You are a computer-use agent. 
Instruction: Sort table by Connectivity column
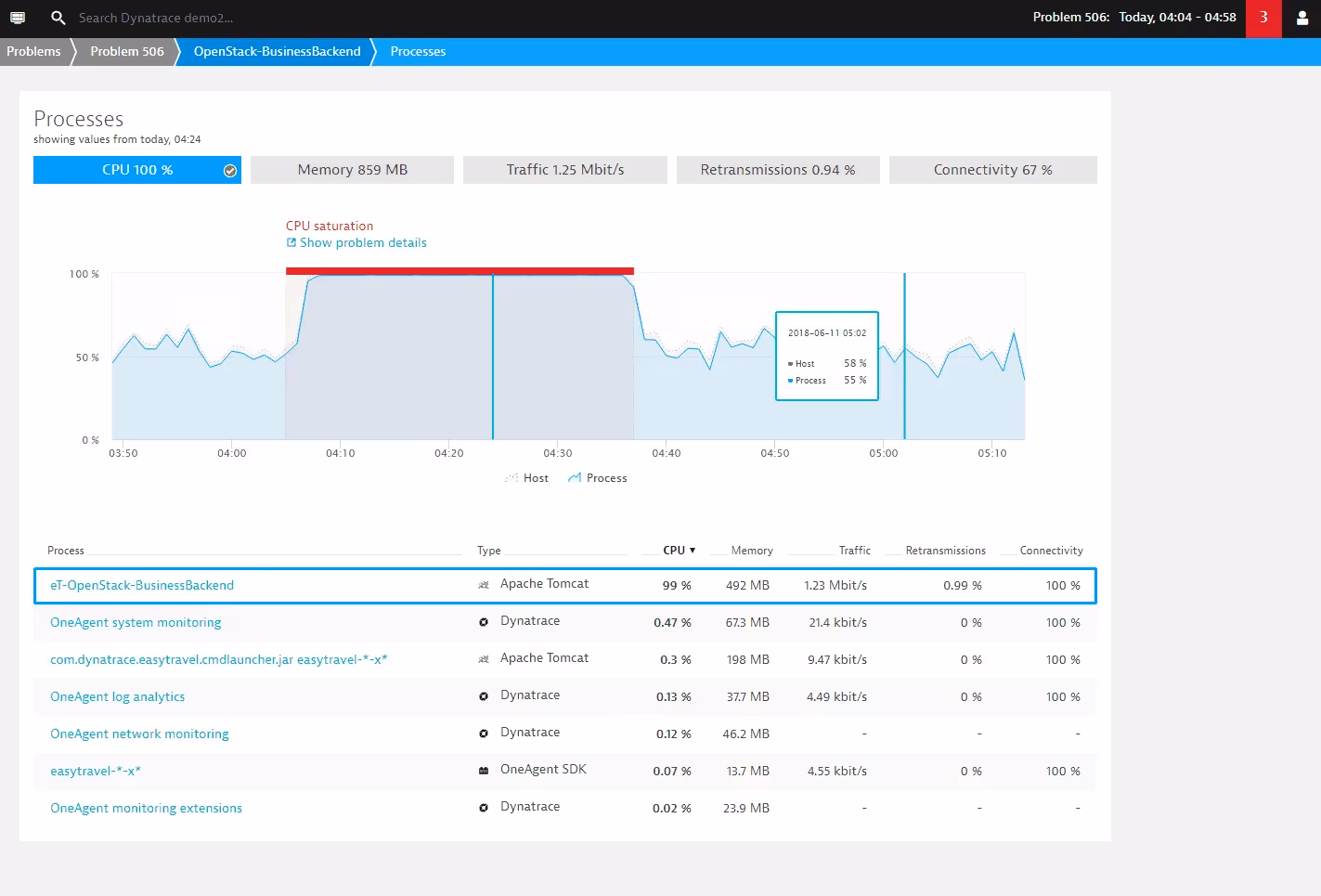tap(1051, 551)
